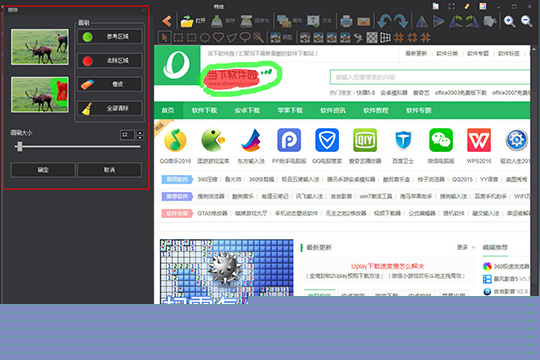Close the removal dialog with X
The image size is (540, 360).
click(143, 10)
